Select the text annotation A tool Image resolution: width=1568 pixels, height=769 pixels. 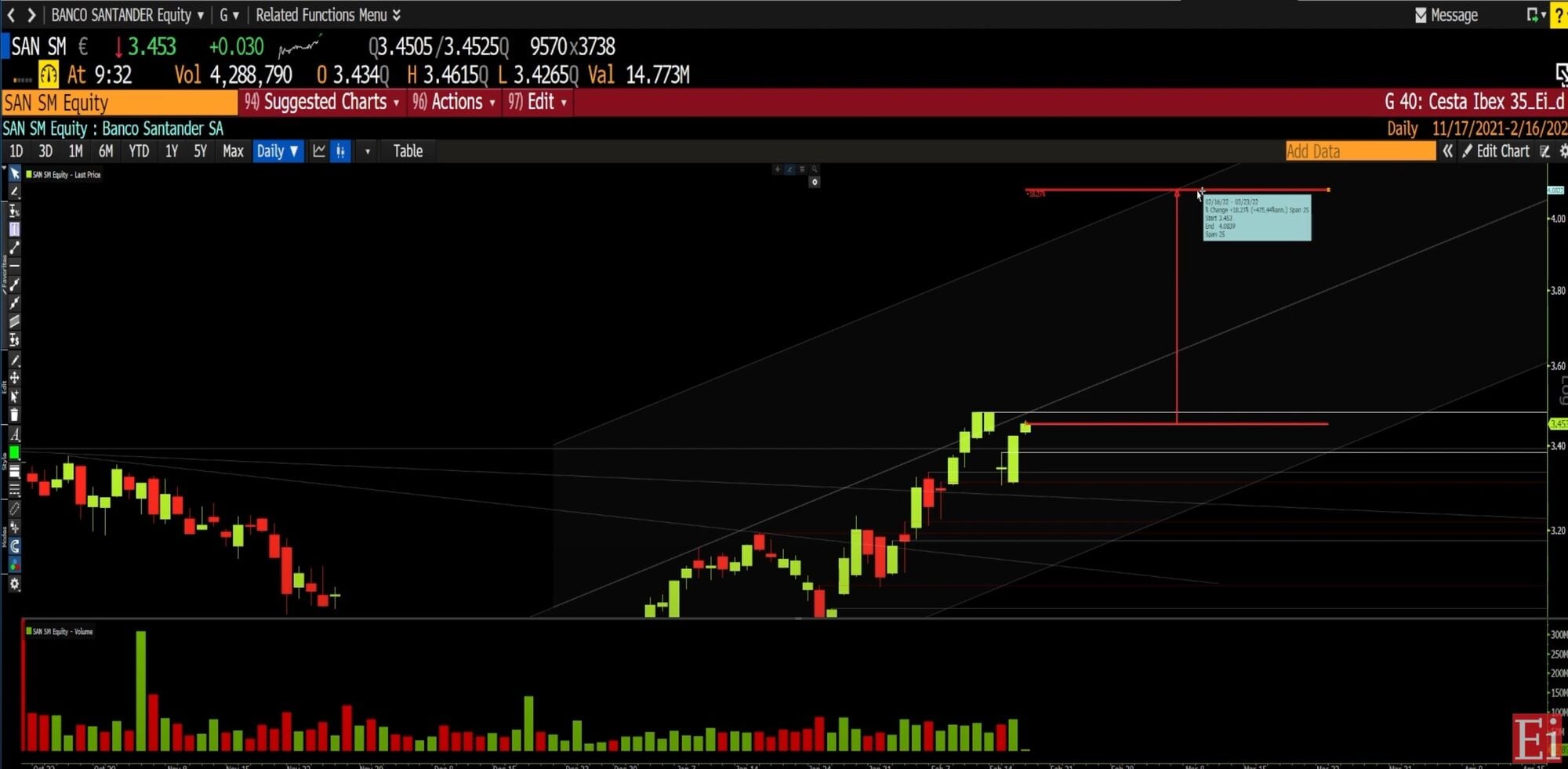14,434
